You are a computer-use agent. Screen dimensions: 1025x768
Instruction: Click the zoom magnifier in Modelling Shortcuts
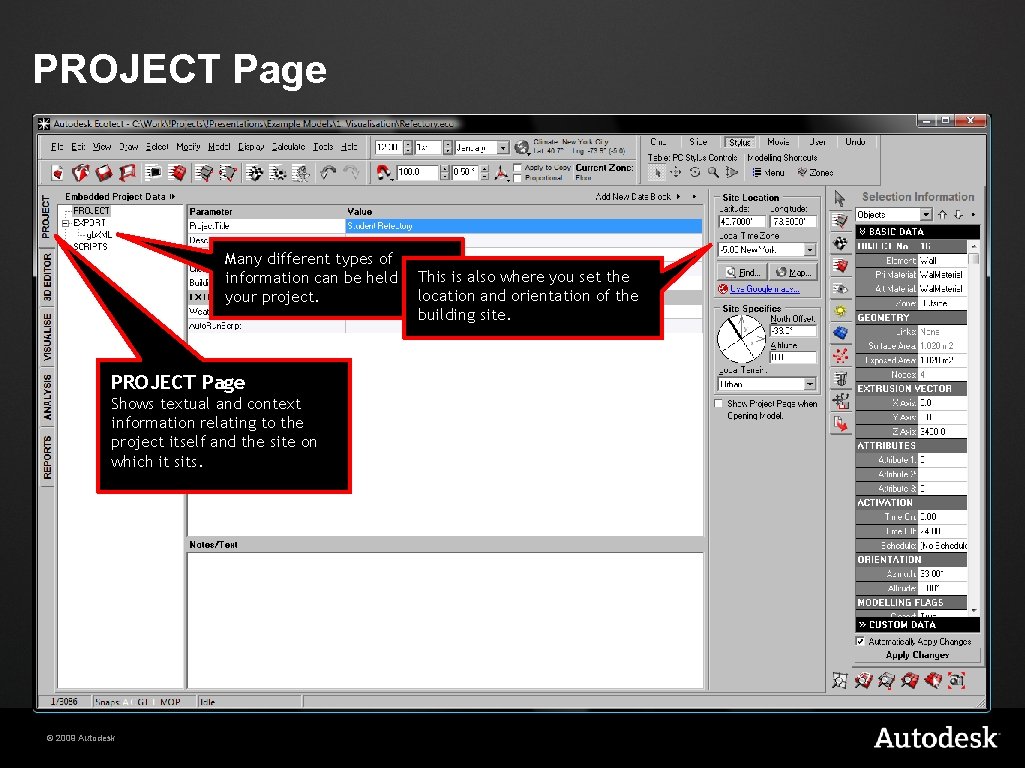[713, 172]
